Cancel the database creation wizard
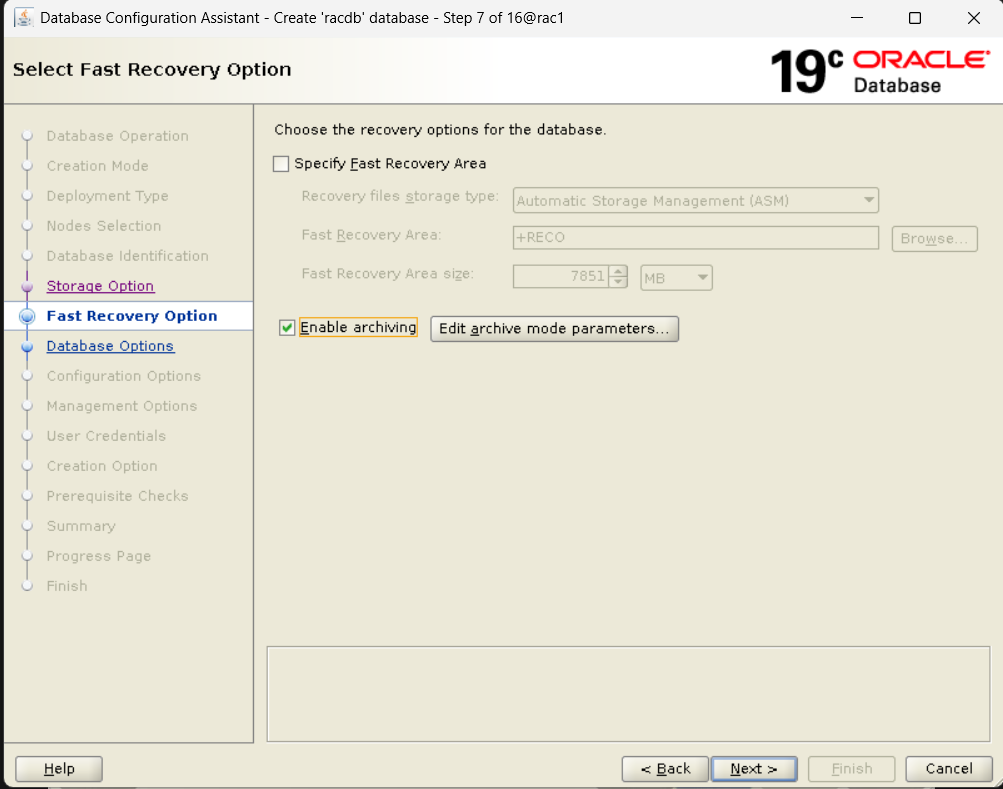The image size is (1003, 789). (949, 769)
